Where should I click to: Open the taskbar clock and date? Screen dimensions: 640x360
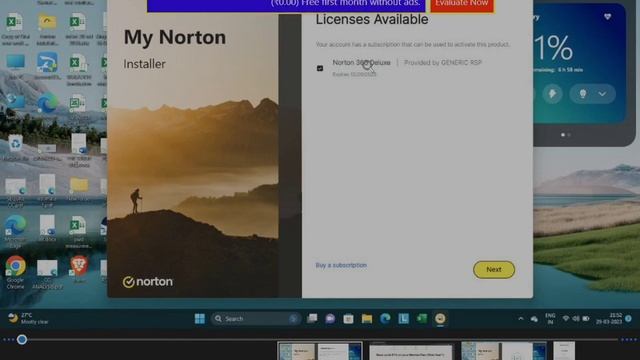pyautogui.click(x=609, y=319)
